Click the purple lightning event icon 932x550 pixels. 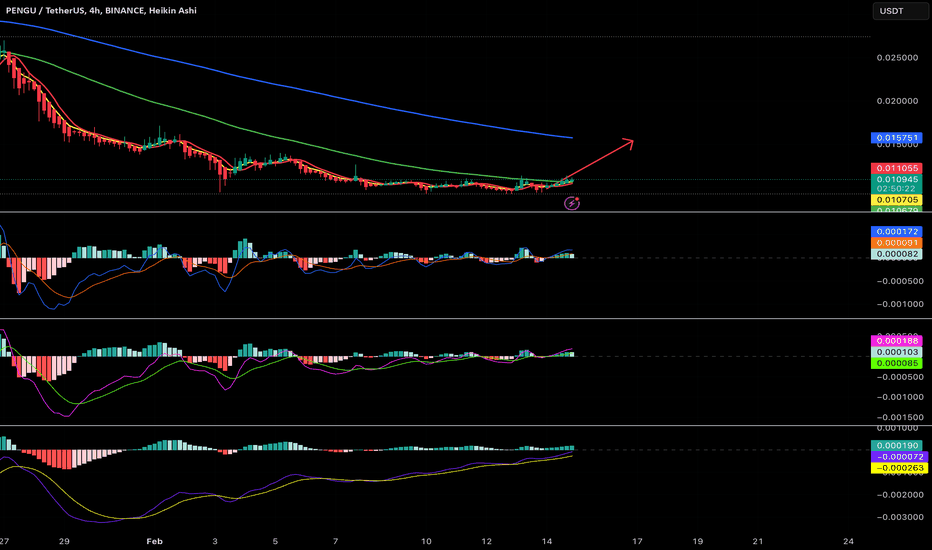572,204
